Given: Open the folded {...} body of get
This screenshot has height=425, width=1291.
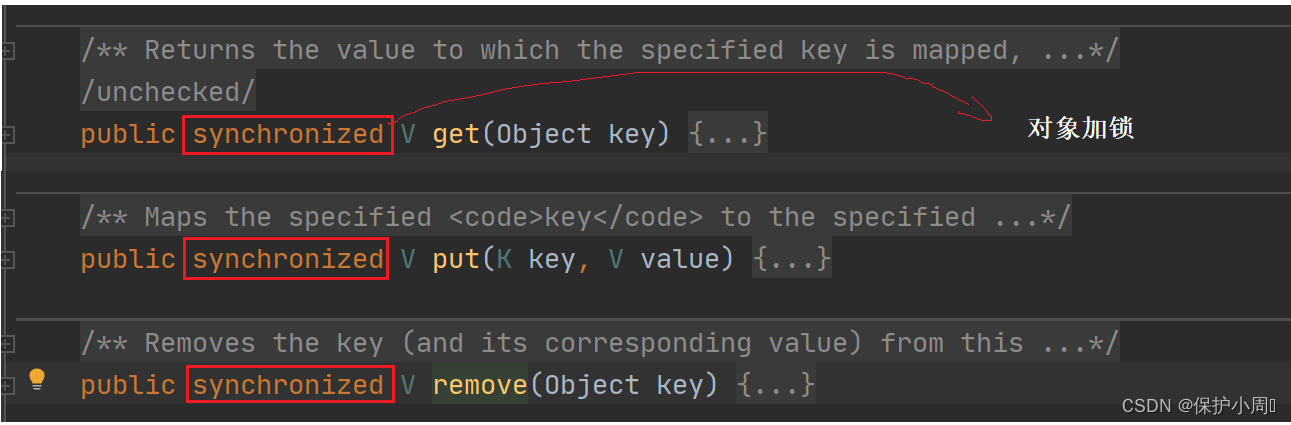Looking at the screenshot, I should click(727, 134).
